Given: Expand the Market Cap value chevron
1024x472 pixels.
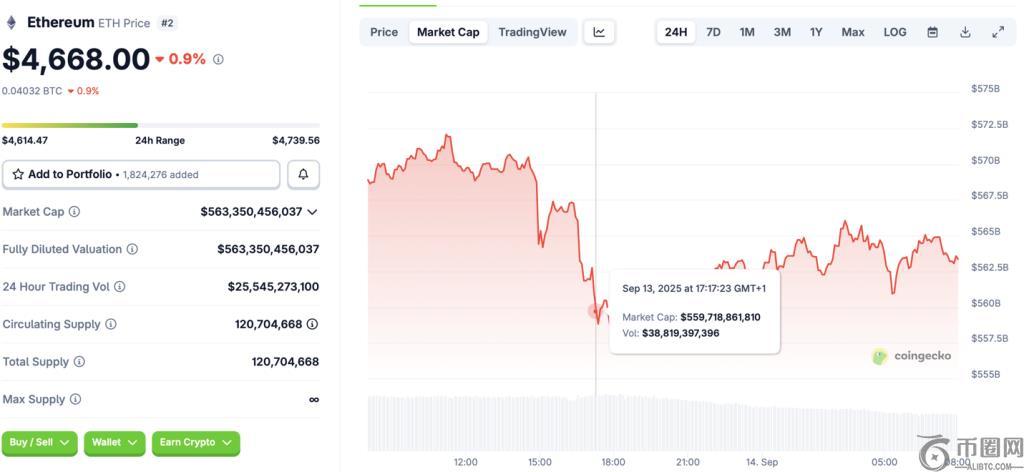Looking at the screenshot, I should click(x=312, y=212).
